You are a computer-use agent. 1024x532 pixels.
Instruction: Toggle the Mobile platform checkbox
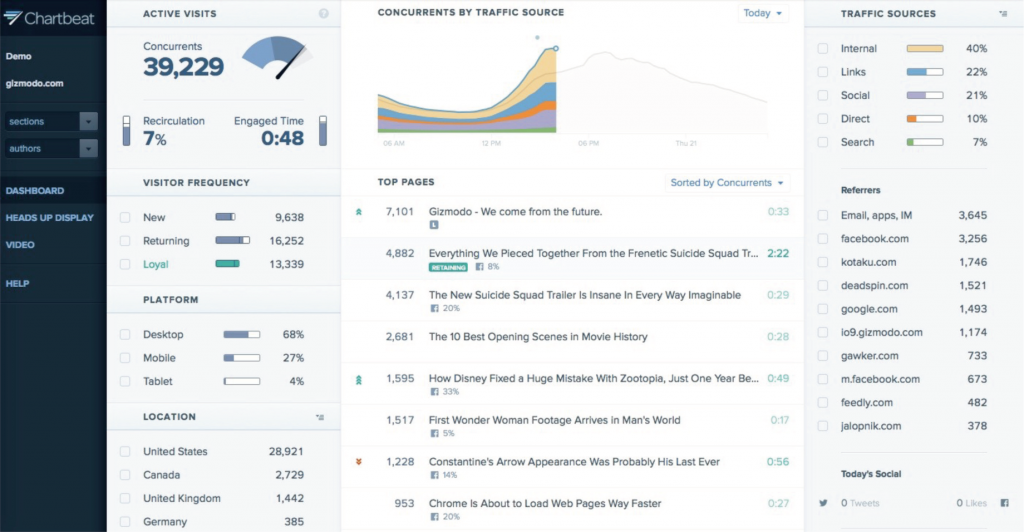125,358
